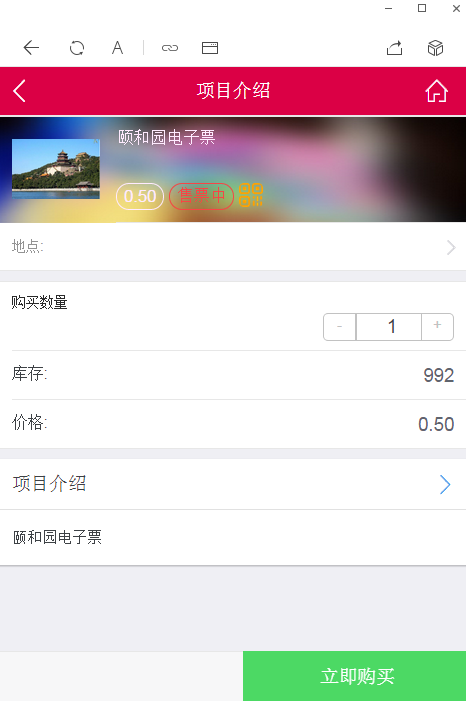Image resolution: width=466 pixels, height=701 pixels.
Task: Increase purchase quantity with plus button
Action: [437, 327]
